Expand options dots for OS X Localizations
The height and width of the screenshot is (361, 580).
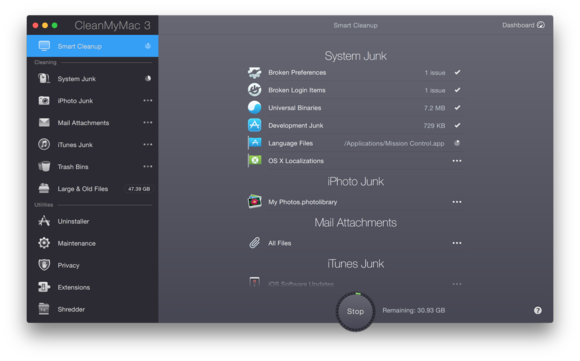pyautogui.click(x=457, y=161)
